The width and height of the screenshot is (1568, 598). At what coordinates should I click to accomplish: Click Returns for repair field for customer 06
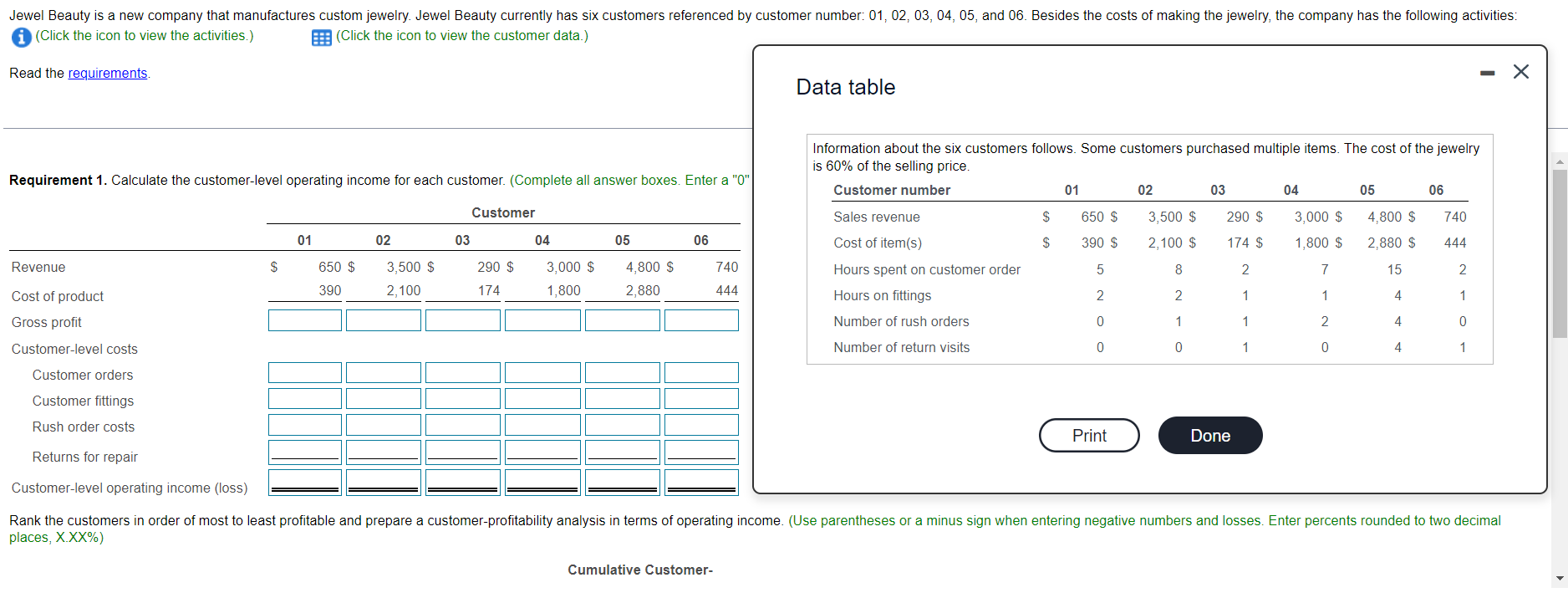(x=701, y=452)
